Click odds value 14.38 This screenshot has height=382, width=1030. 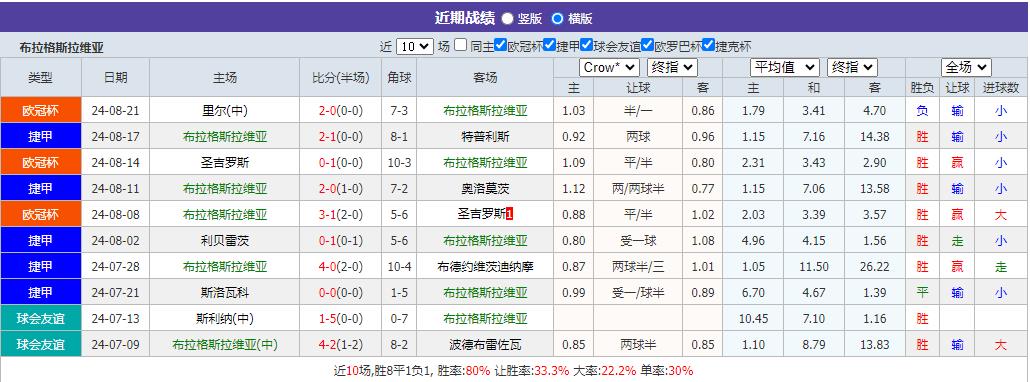(x=874, y=137)
